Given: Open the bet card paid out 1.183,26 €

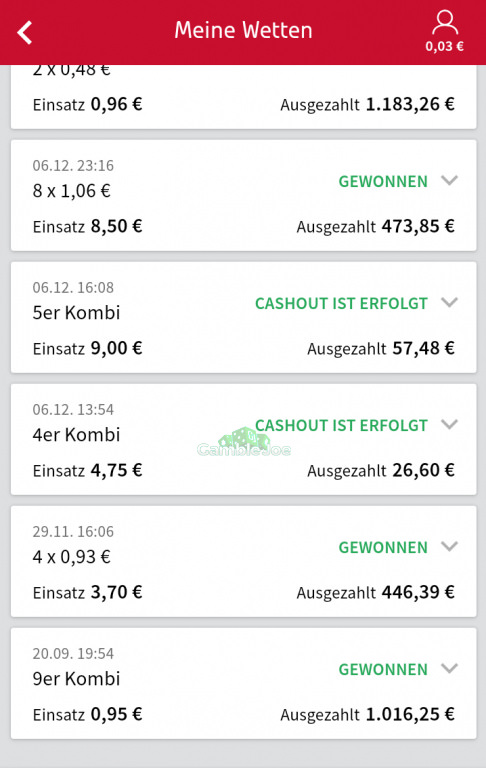Looking at the screenshot, I should [243, 97].
